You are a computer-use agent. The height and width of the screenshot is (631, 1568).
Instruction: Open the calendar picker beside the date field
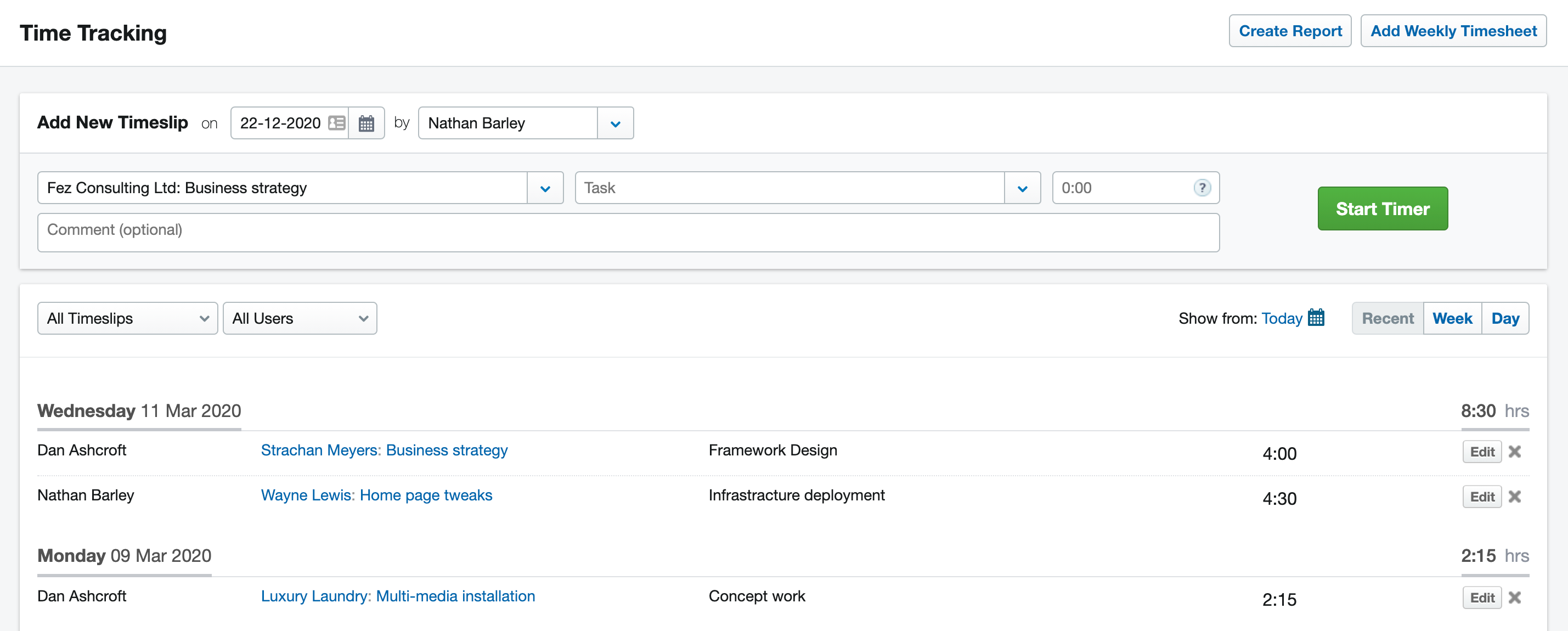point(366,122)
